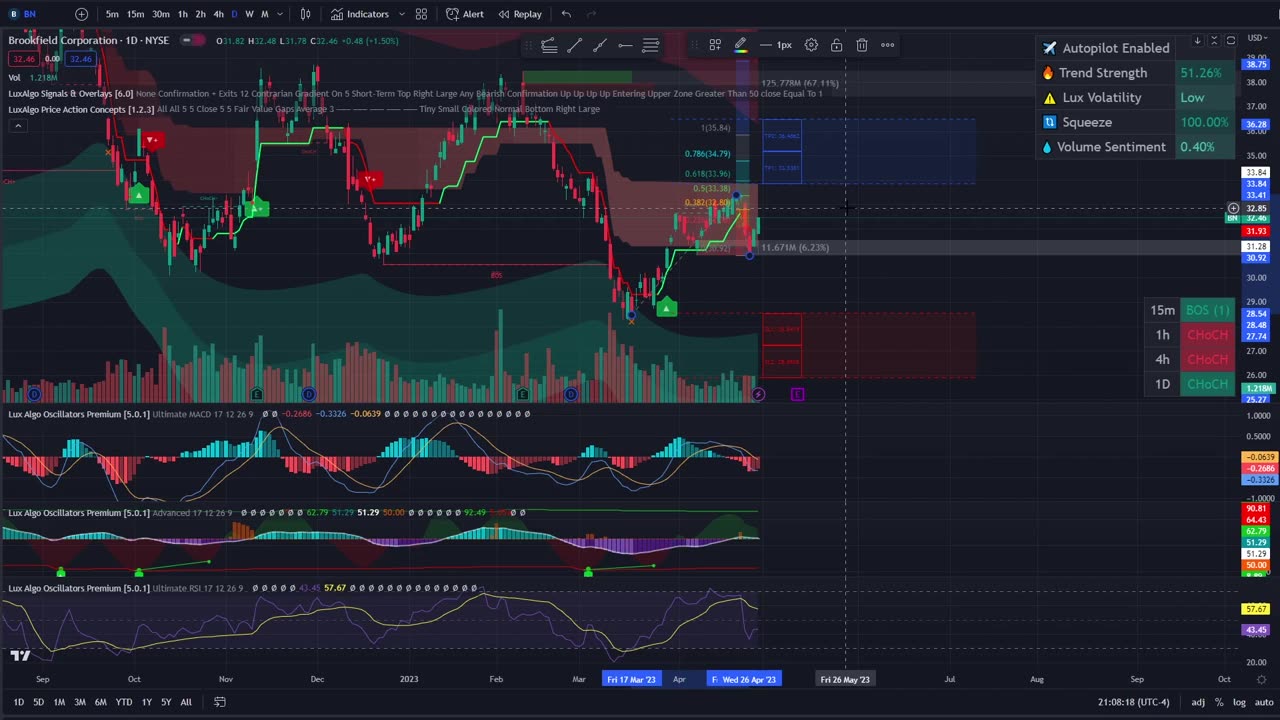
Task: Select the horizontal line drawing tool
Action: click(x=625, y=45)
